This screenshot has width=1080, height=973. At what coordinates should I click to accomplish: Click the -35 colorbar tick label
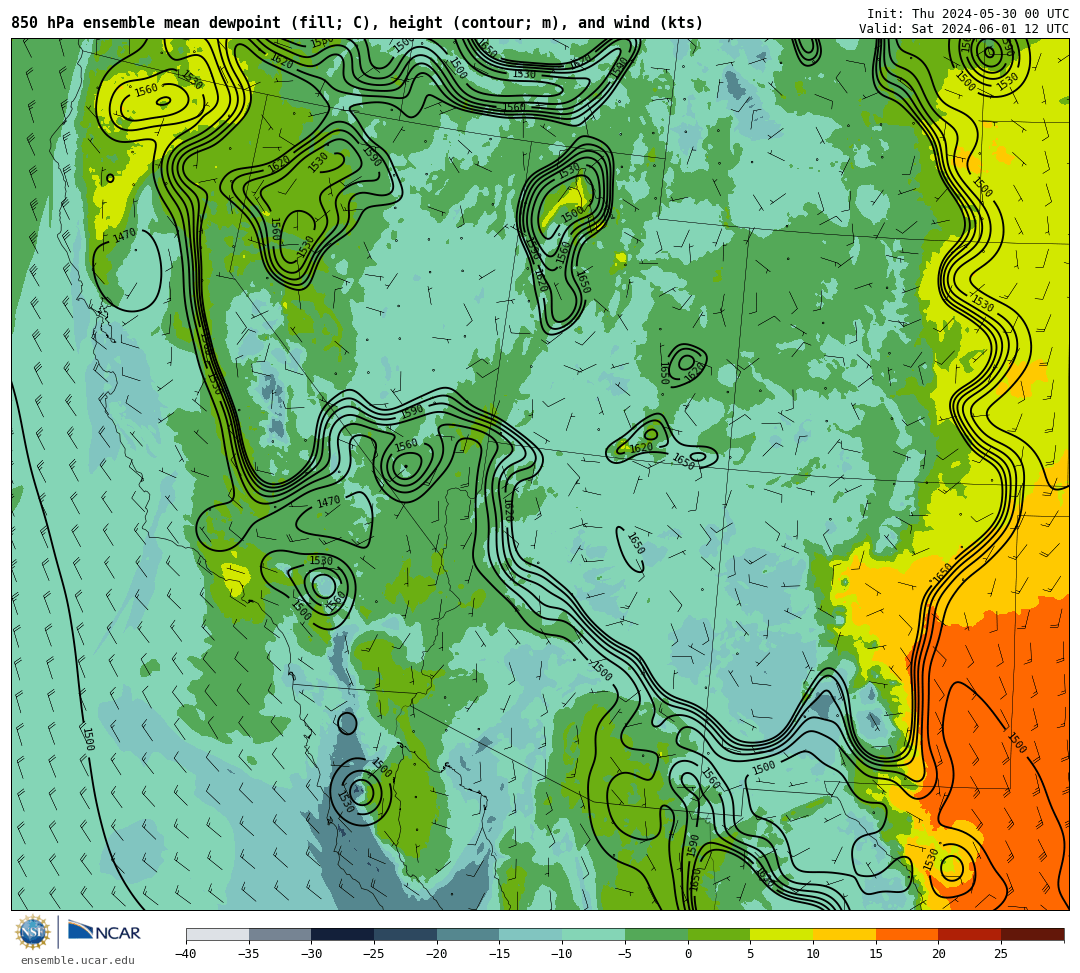(248, 954)
